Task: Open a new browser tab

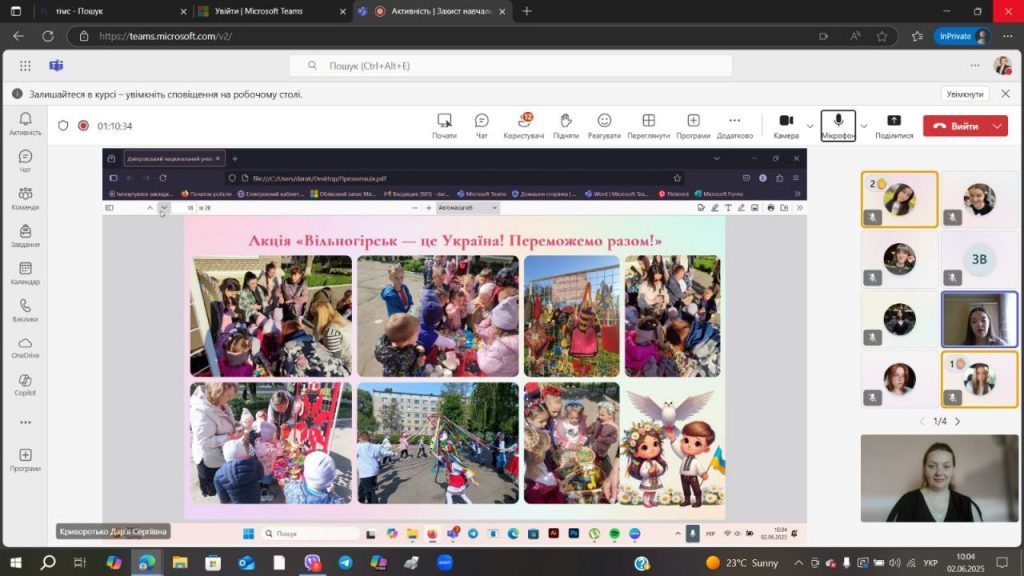Action: 527,11
